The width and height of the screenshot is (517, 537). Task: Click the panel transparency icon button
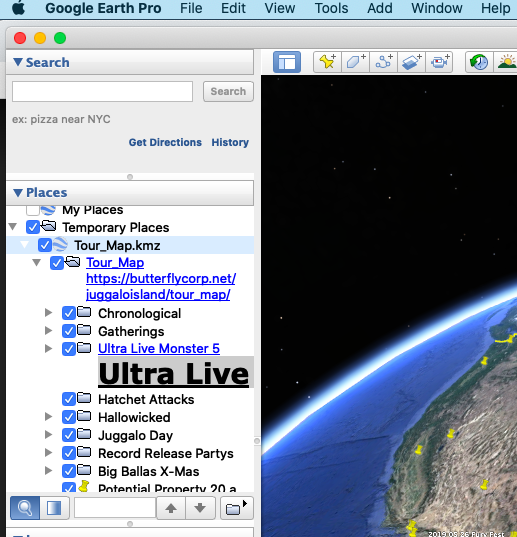[x=54, y=508]
